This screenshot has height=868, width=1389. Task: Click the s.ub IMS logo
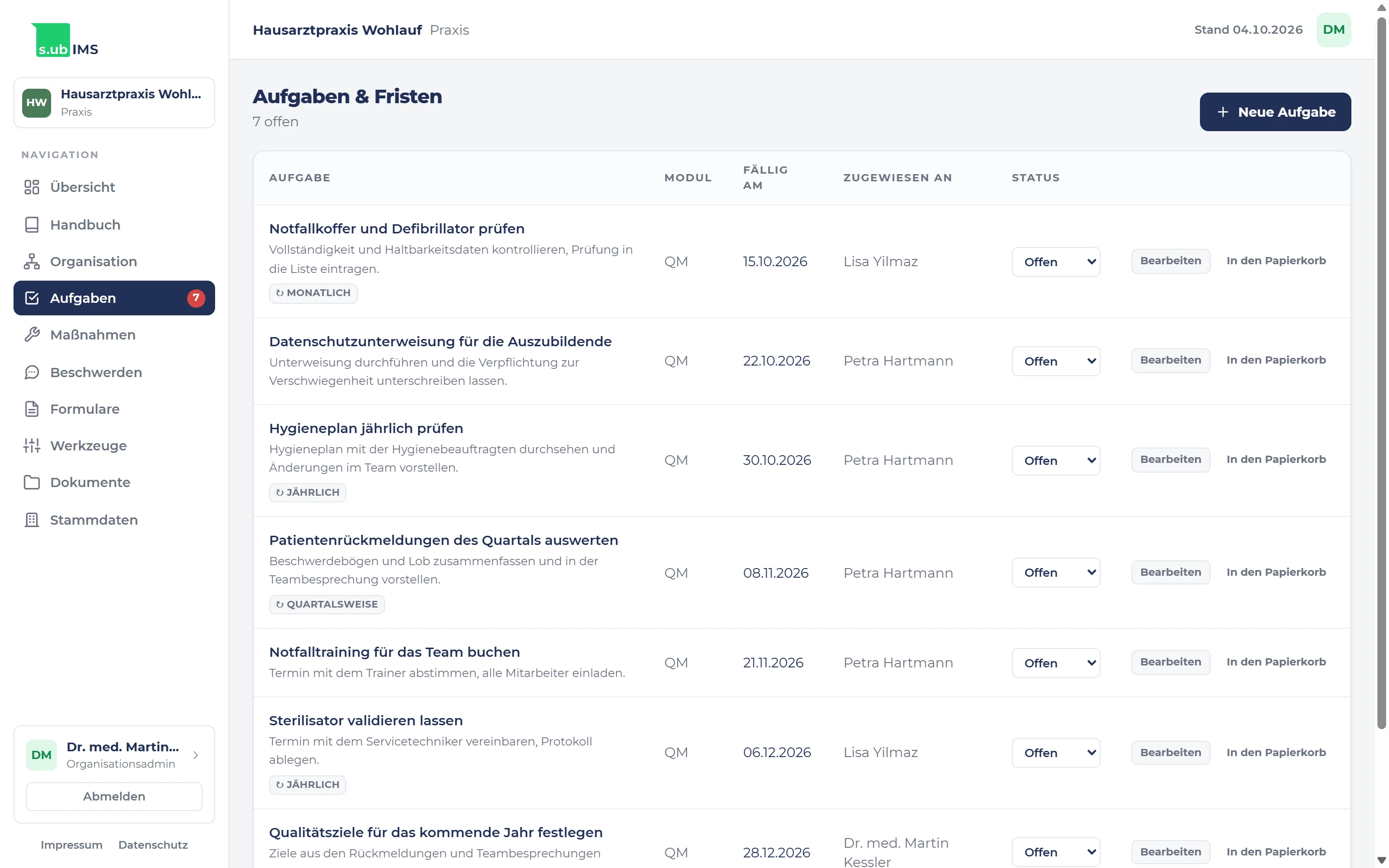[x=65, y=40]
